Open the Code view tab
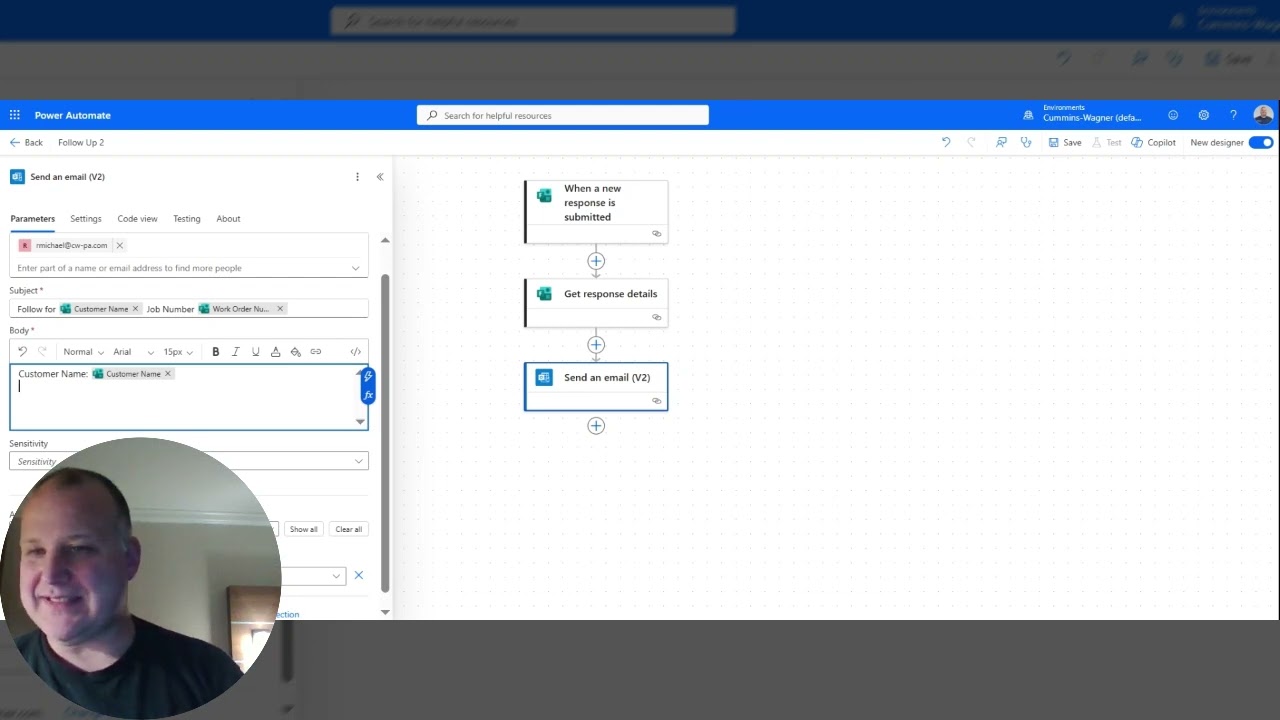Image resolution: width=1280 pixels, height=720 pixels. (137, 218)
